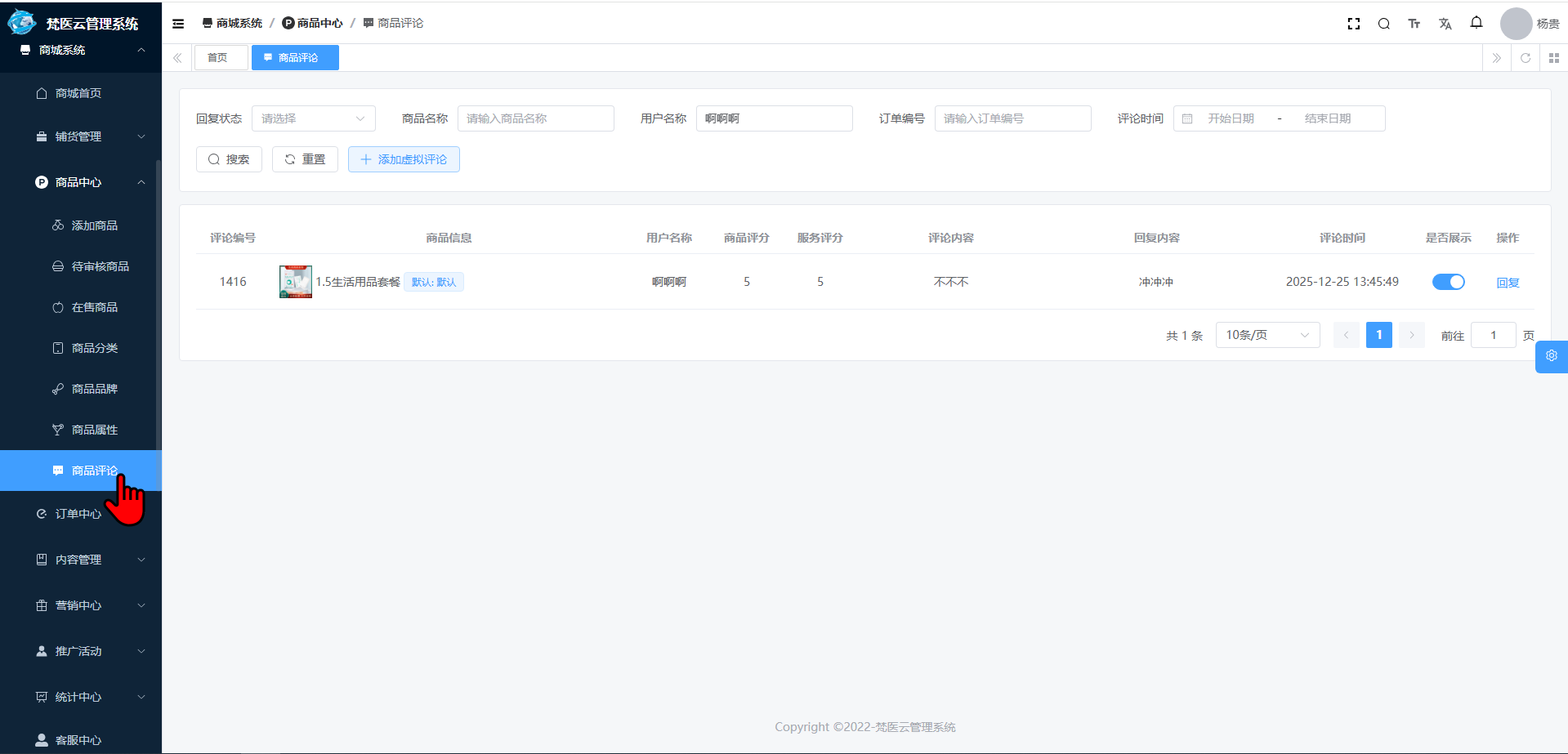This screenshot has height=754, width=1568.
Task: Click the 添加虚拟评论 button
Action: pos(404,159)
